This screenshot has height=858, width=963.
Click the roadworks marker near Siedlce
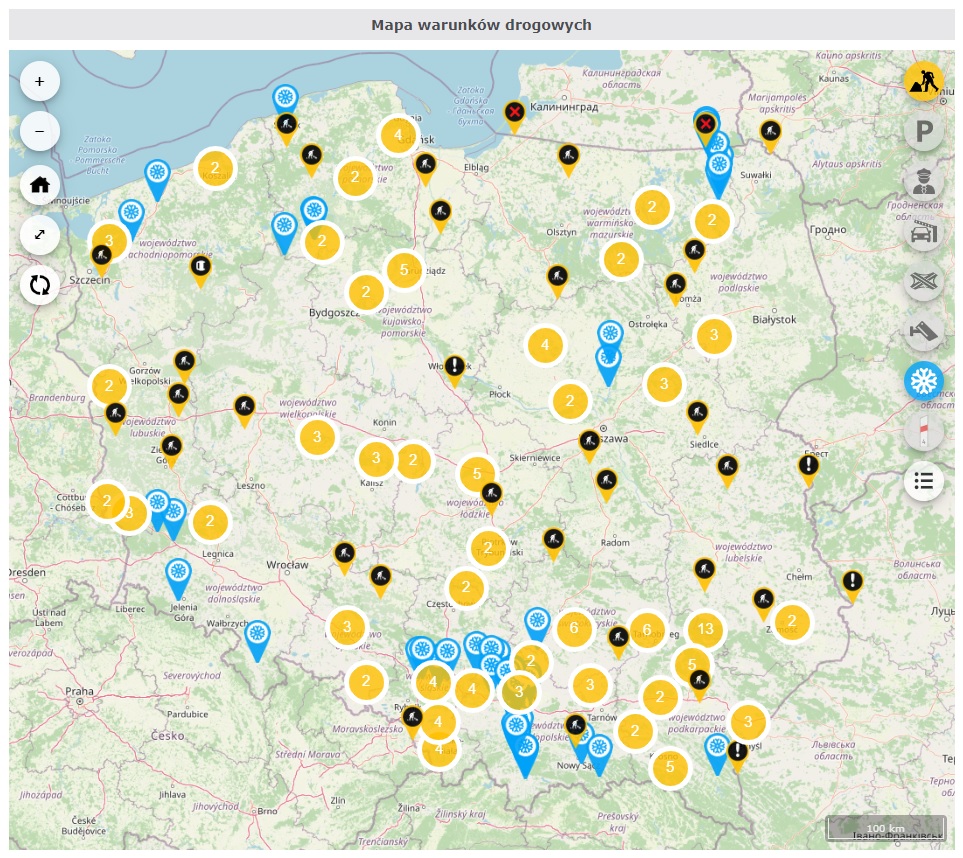(698, 412)
